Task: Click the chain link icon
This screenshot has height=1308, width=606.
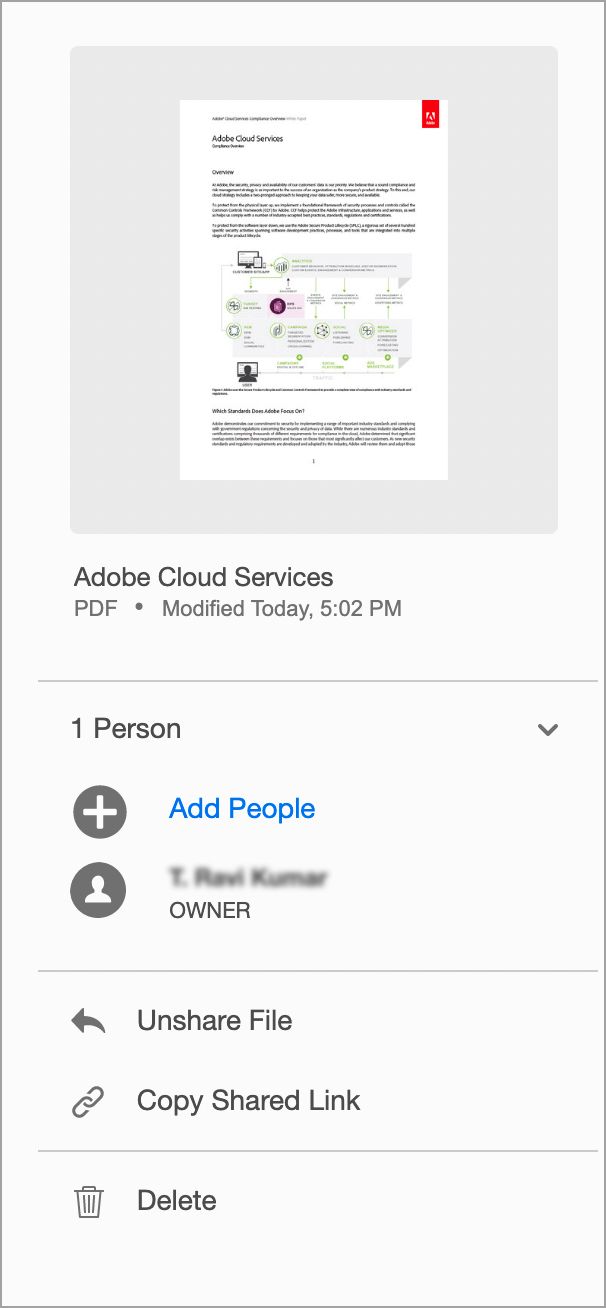Action: (x=89, y=1101)
